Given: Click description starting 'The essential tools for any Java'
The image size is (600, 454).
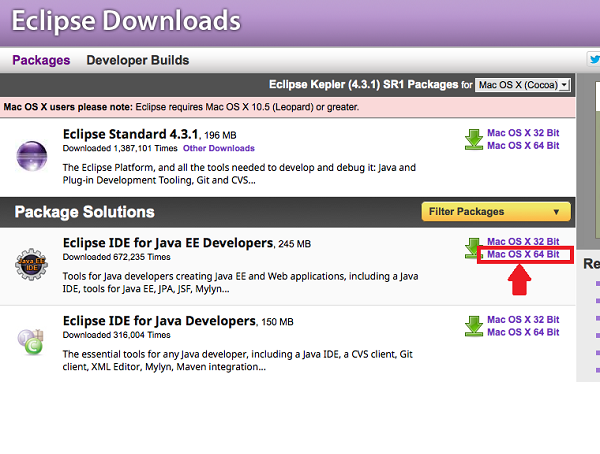Looking at the screenshot, I should [238, 361].
